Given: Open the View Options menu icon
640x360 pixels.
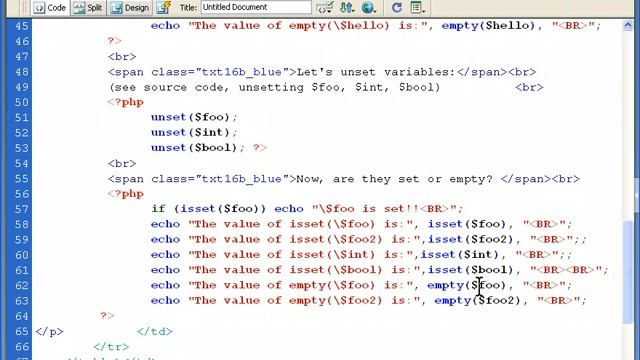Looking at the screenshot, I should [417, 7].
